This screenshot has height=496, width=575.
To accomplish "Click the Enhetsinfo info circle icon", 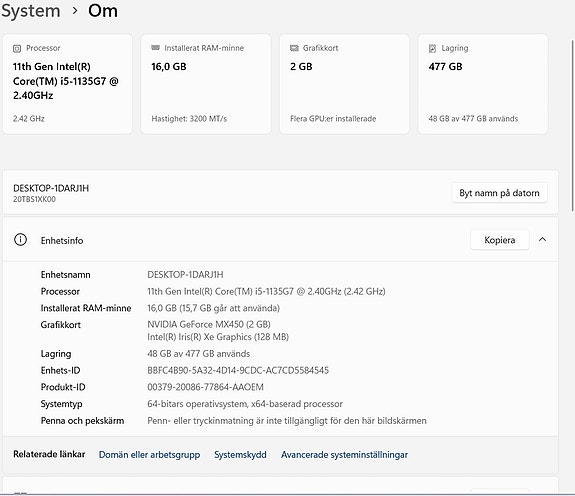I will pos(20,240).
